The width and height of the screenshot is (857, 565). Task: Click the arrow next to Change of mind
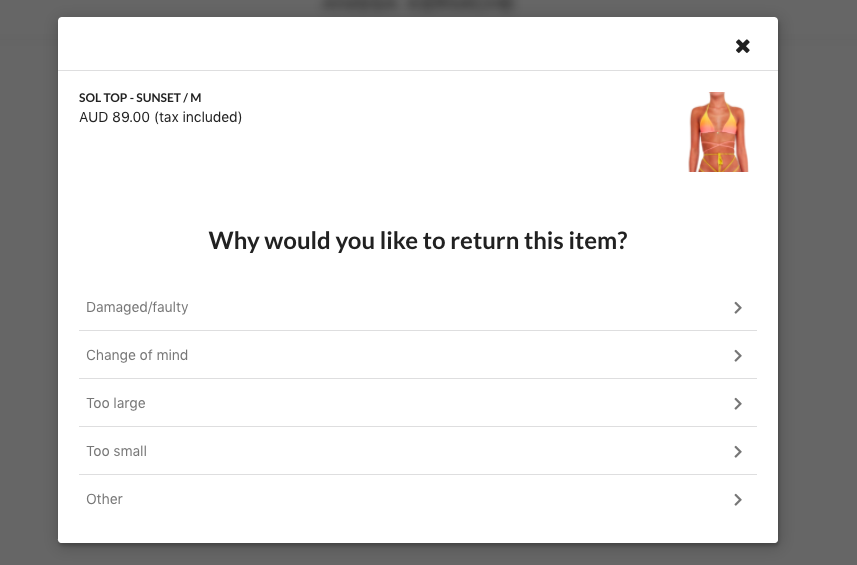coord(738,356)
